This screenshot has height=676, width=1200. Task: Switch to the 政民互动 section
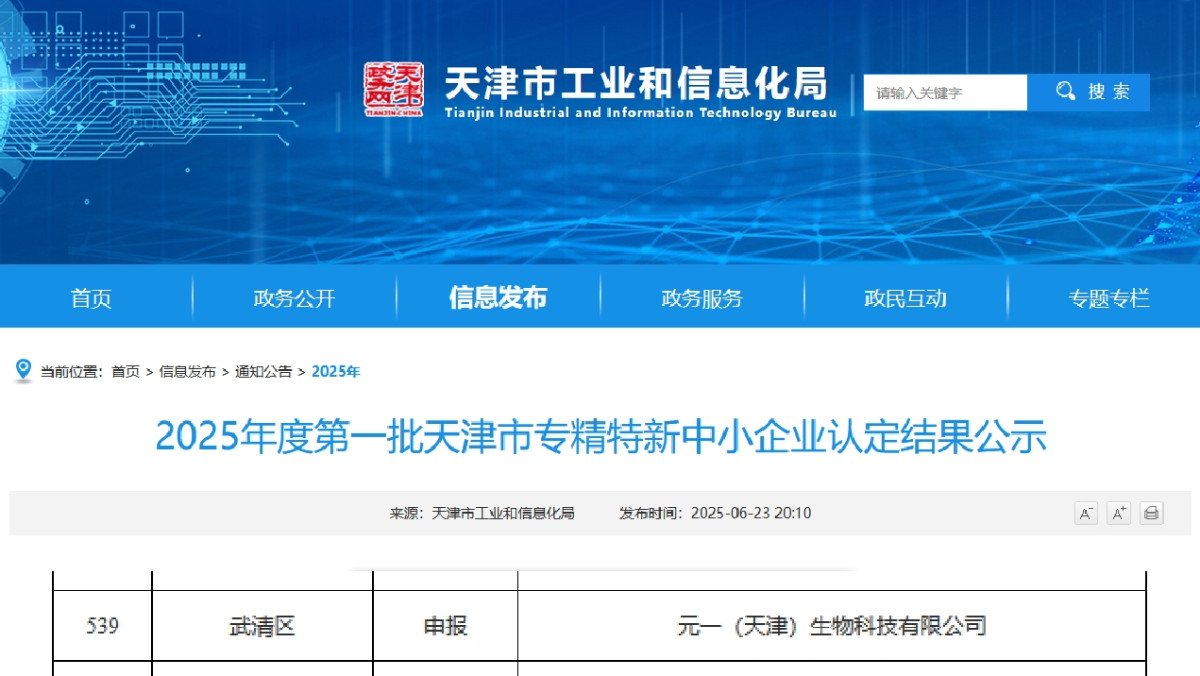[905, 298]
